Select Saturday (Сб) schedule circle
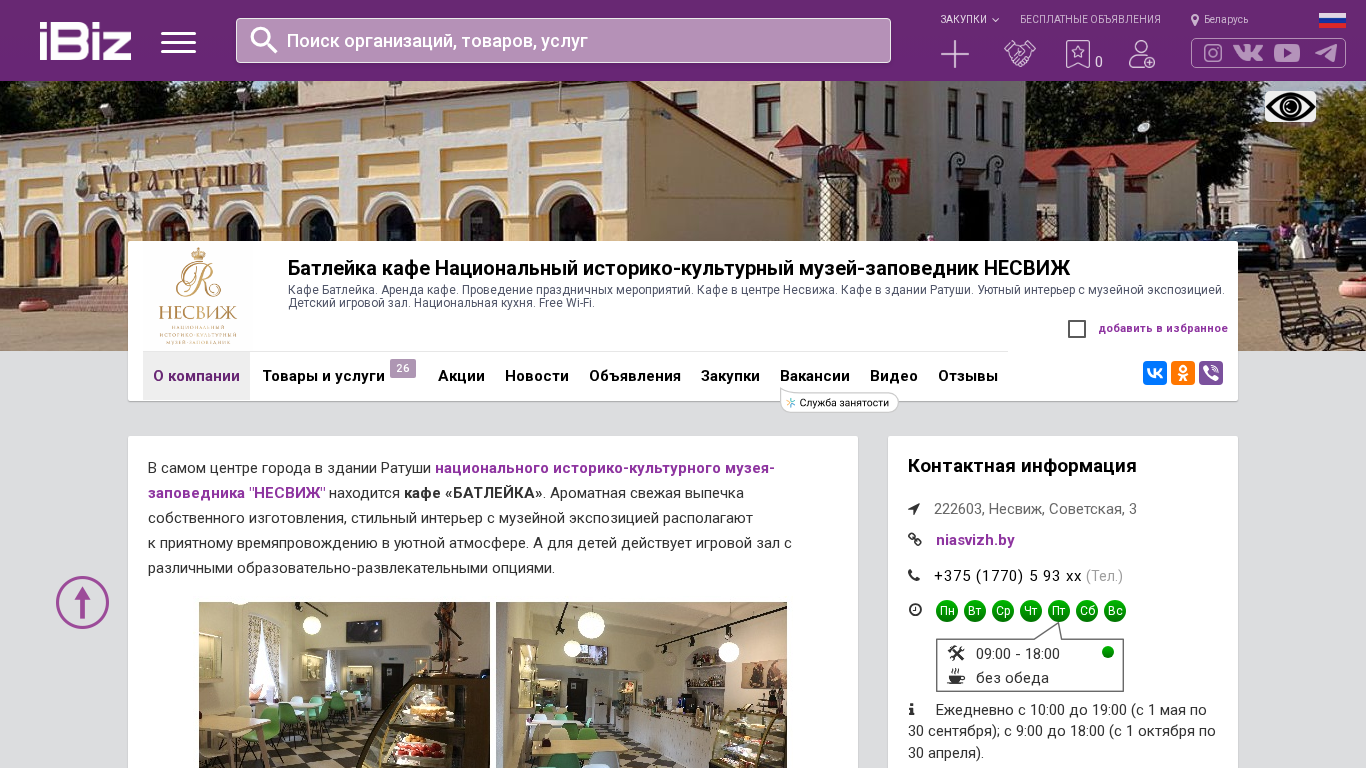The image size is (1366, 768). click(1087, 611)
